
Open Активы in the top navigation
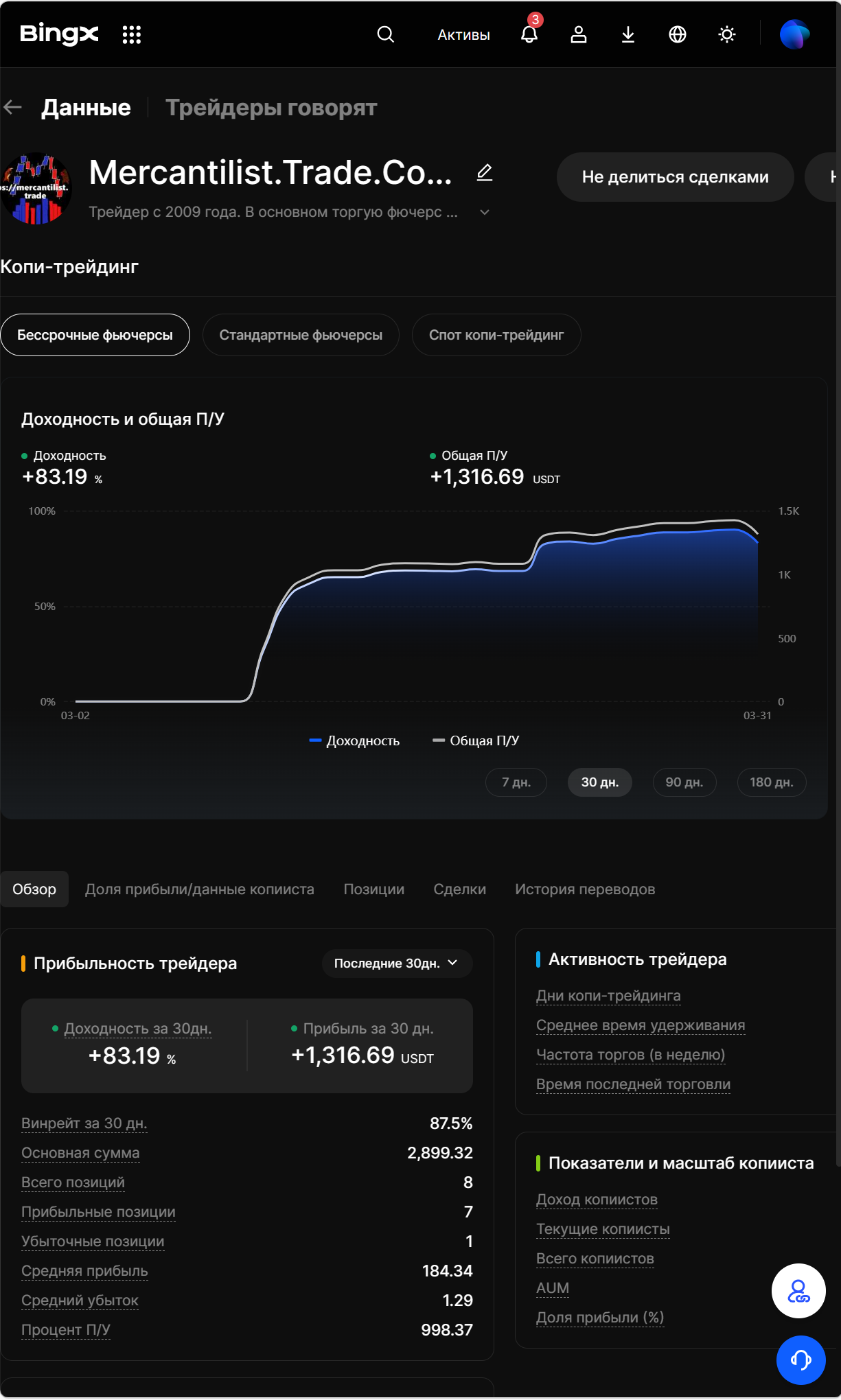464,35
